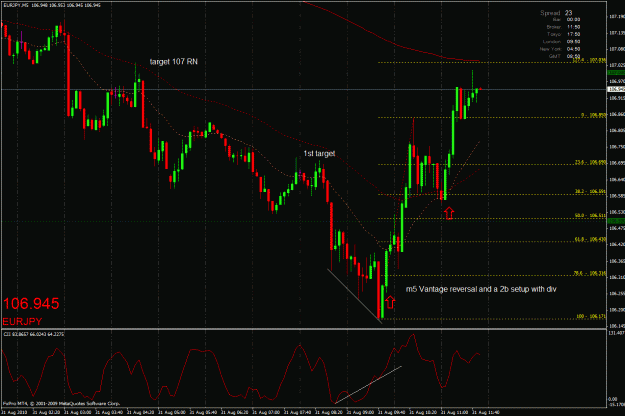Select the 23.6 Fibonacci level label
625x416 pixels.
click(x=590, y=162)
